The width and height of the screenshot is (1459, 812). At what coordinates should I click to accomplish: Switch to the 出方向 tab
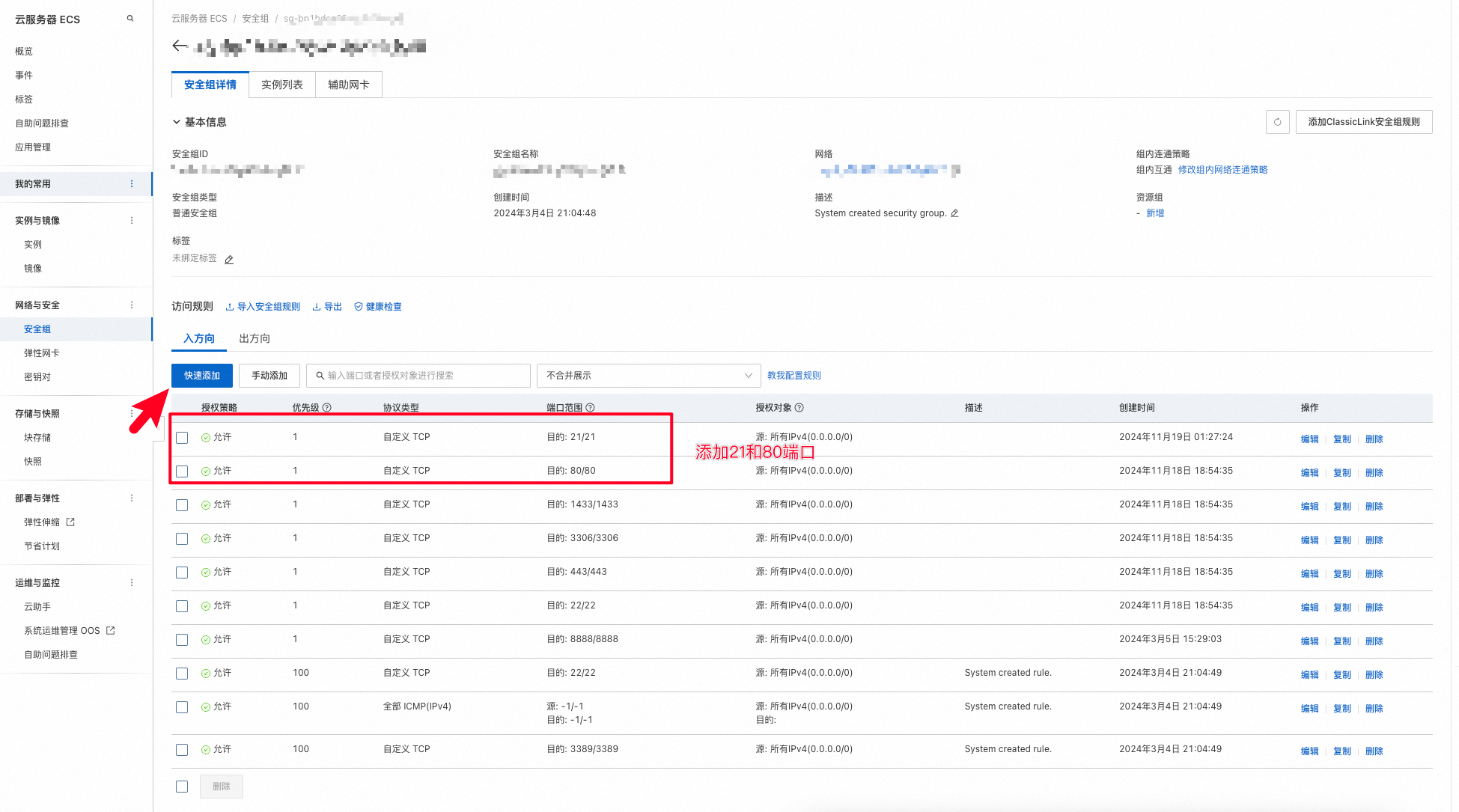click(255, 339)
